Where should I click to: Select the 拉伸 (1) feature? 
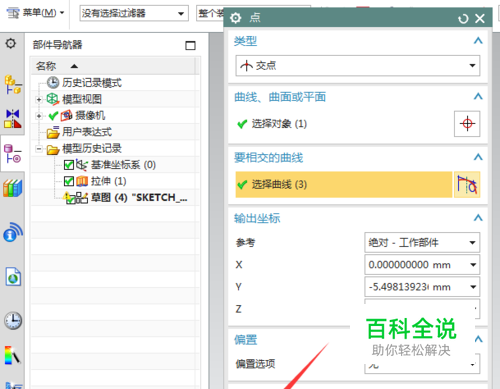[109, 181]
